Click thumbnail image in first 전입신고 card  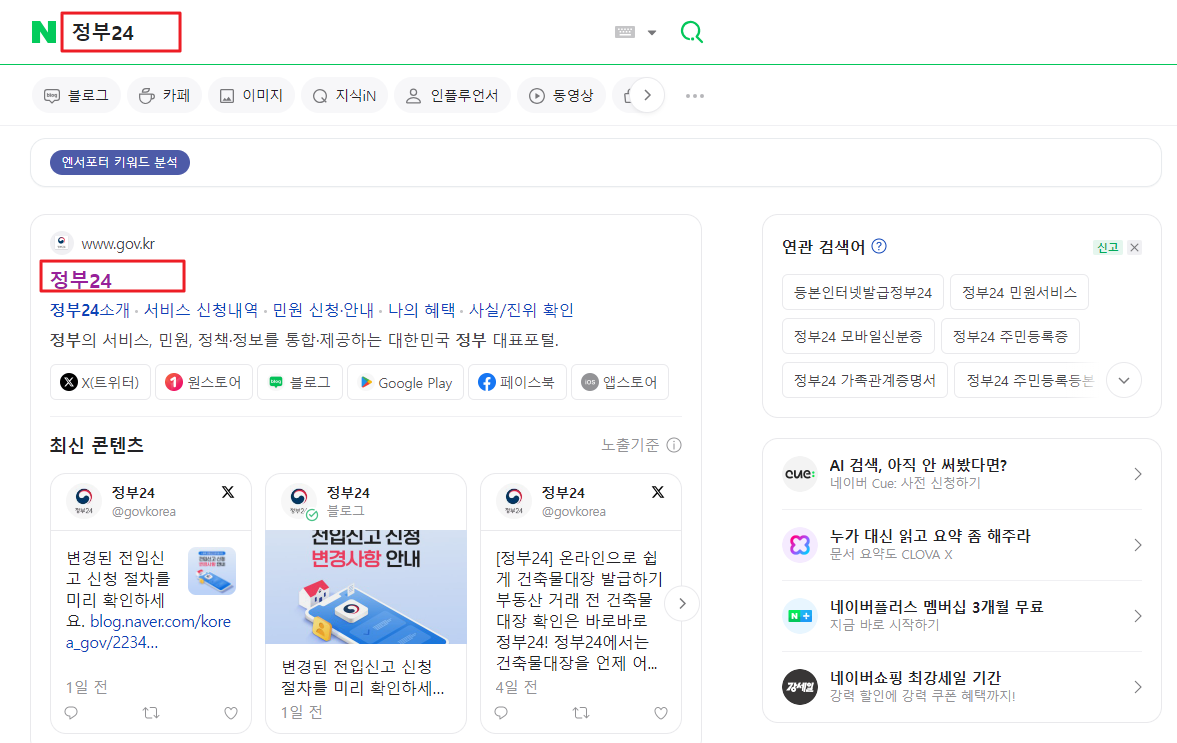pos(212,571)
